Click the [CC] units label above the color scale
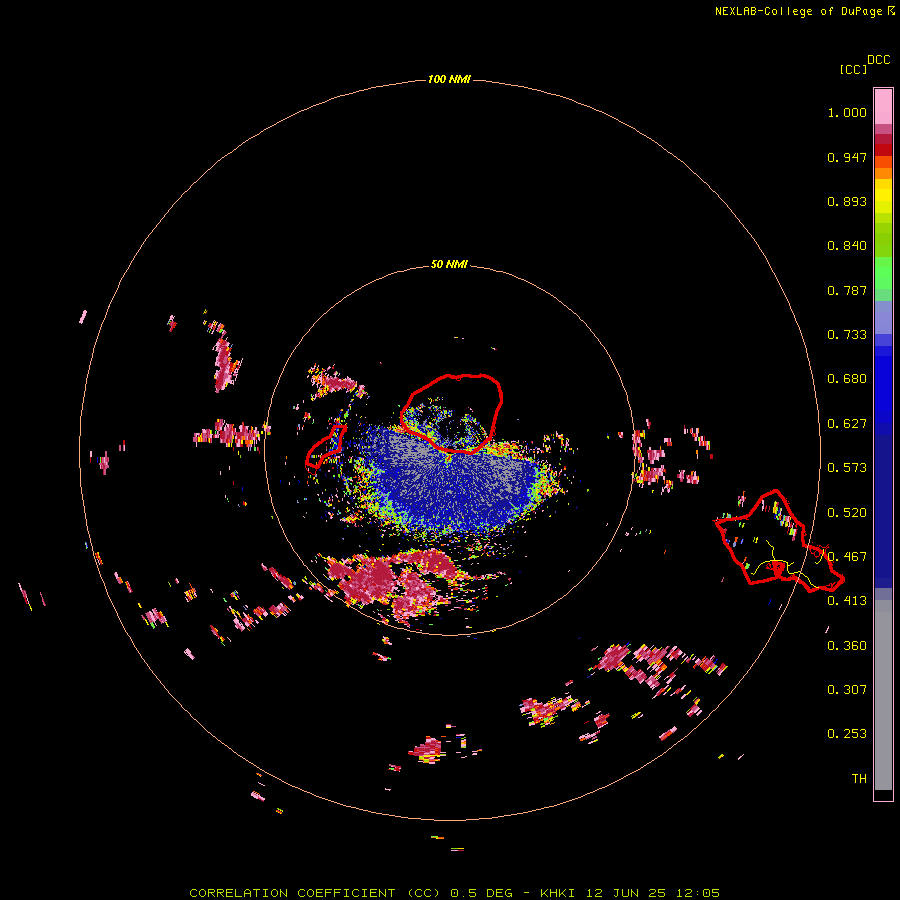The height and width of the screenshot is (900, 900). [853, 69]
